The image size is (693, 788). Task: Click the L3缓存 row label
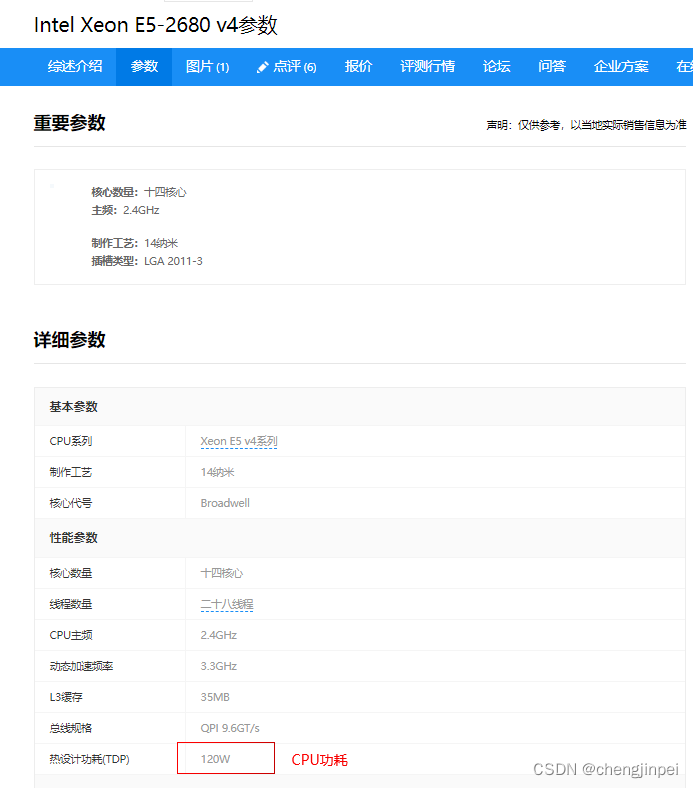tap(66, 697)
